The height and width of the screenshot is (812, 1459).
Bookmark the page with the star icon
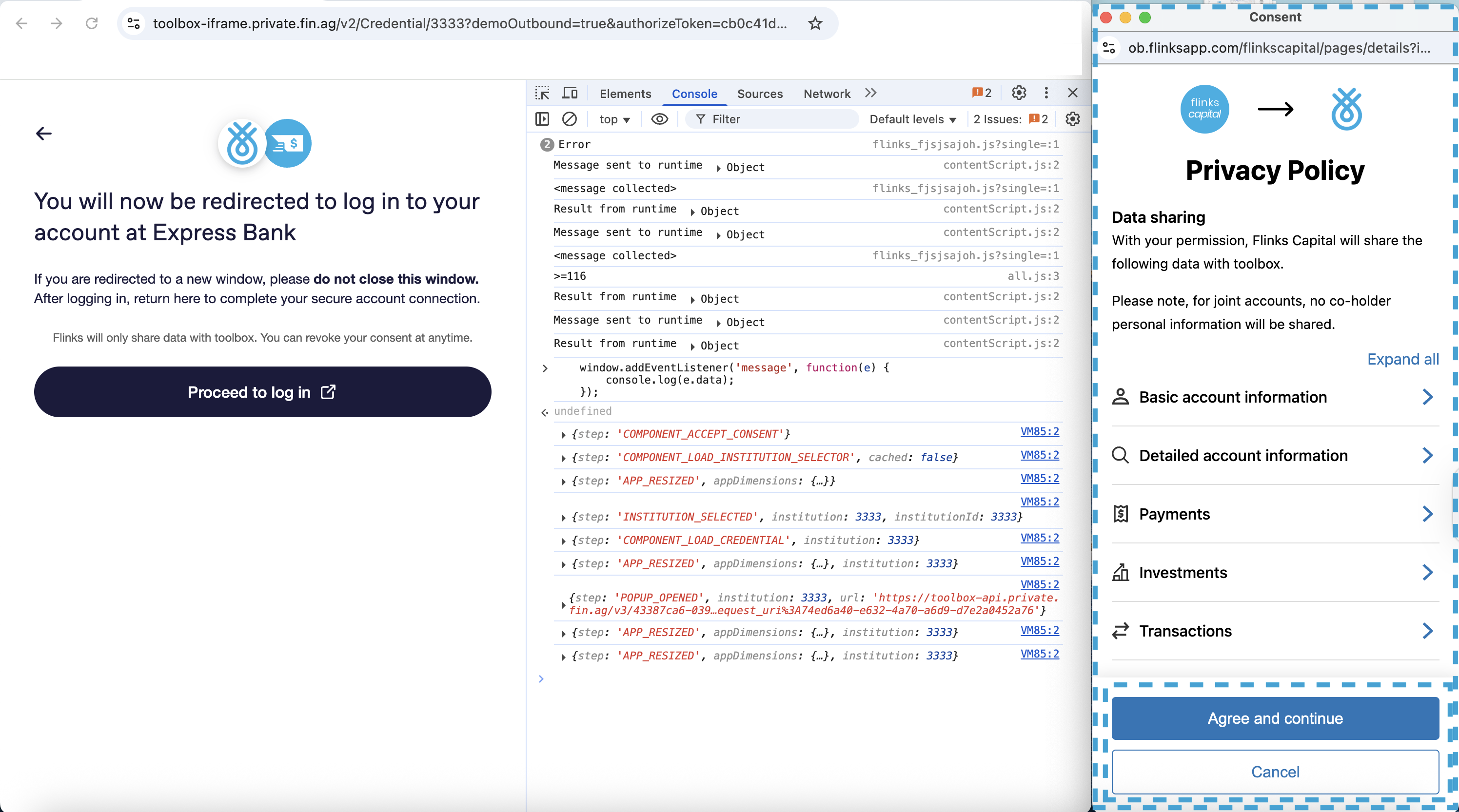click(x=815, y=23)
